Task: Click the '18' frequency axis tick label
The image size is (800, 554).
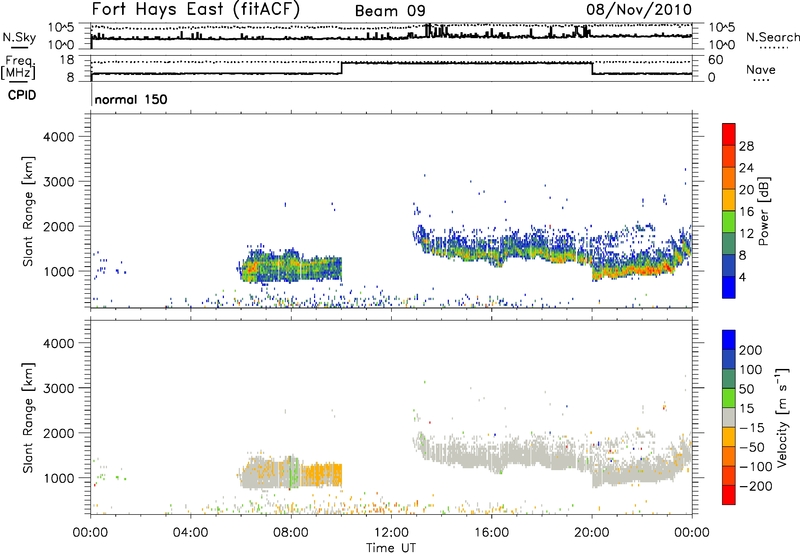Action: pyautogui.click(x=67, y=60)
